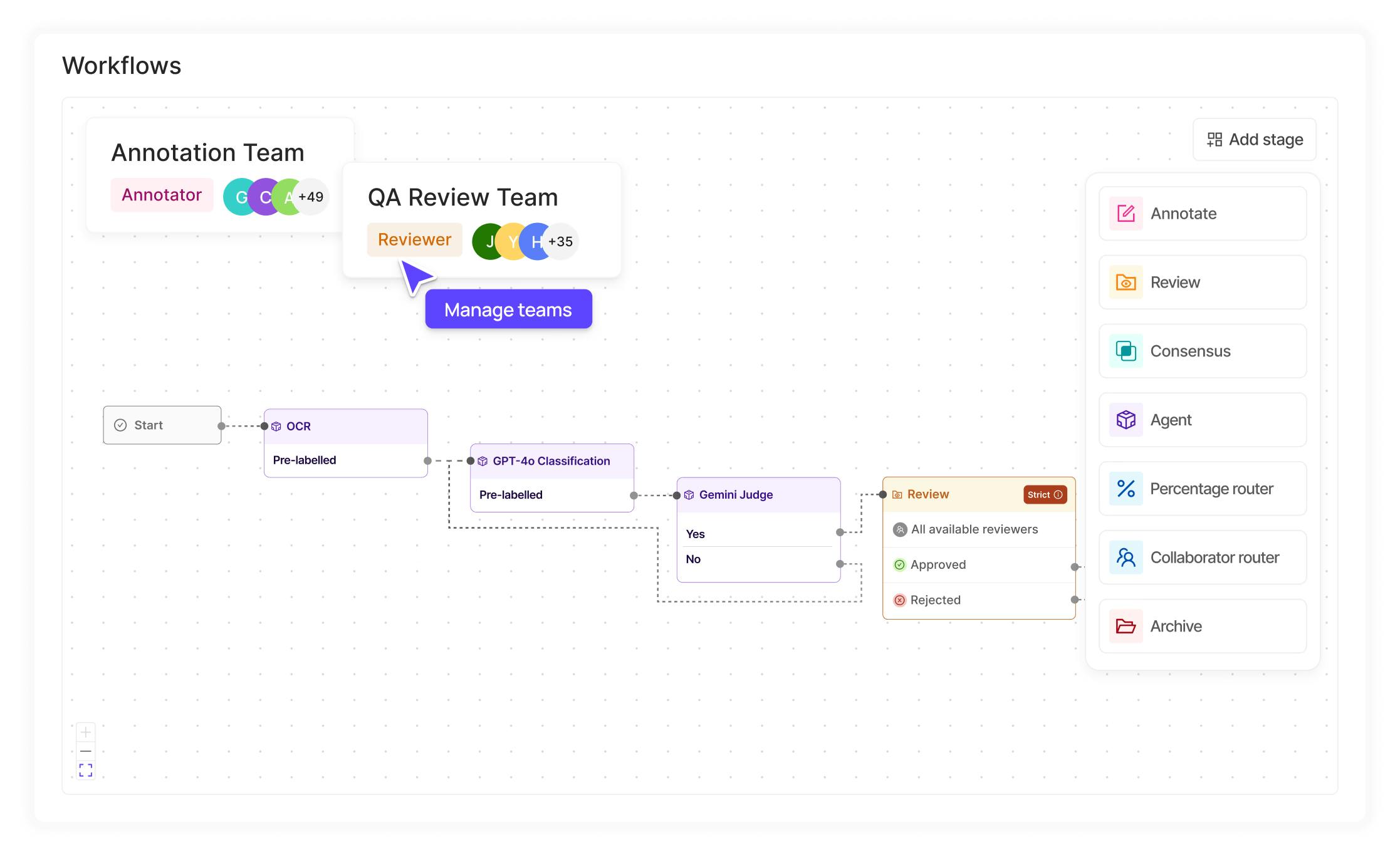Select the Start node
This screenshot has height=857, width=1400.
click(x=162, y=425)
